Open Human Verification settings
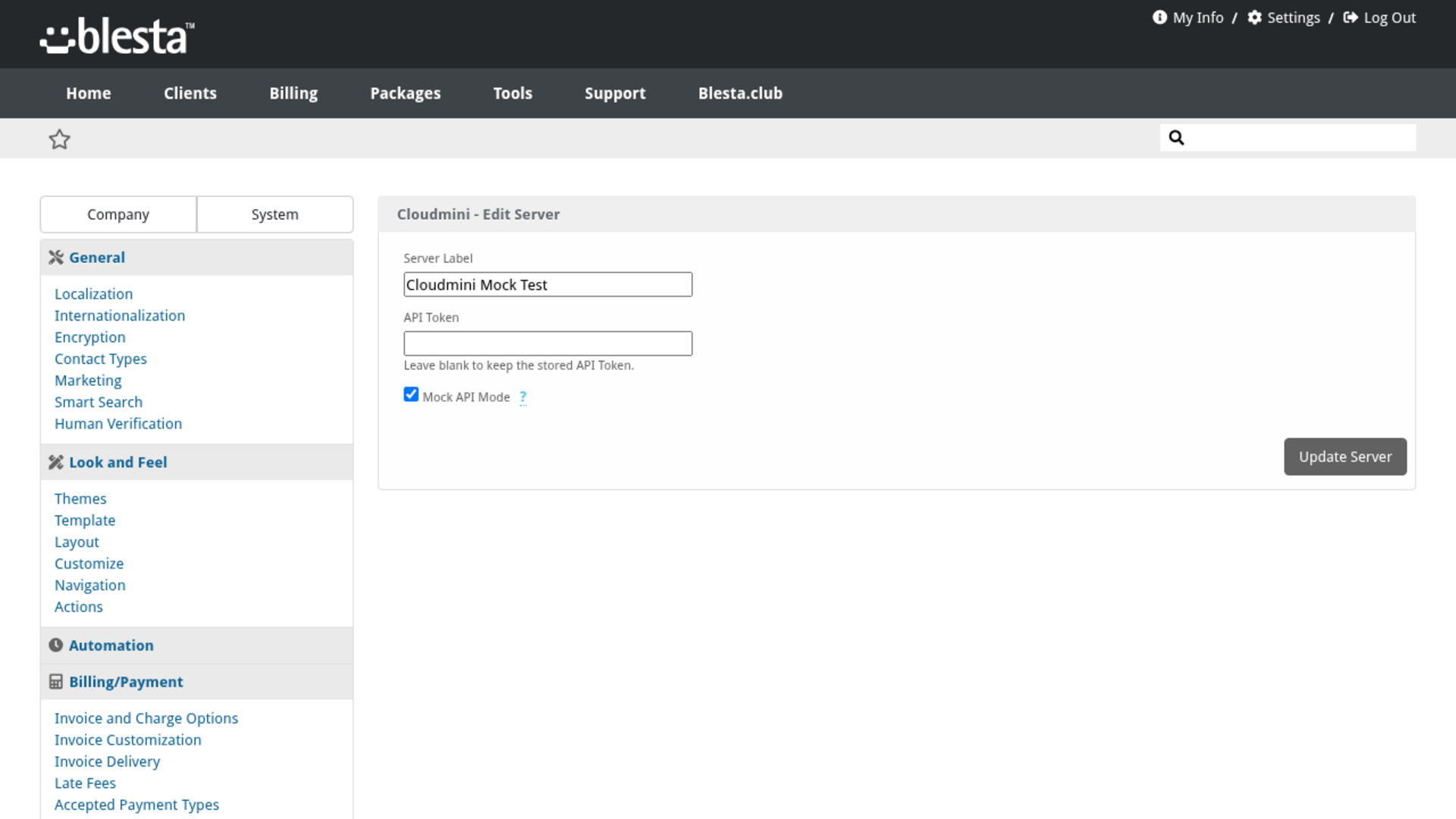Image resolution: width=1456 pixels, height=819 pixels. (x=118, y=424)
